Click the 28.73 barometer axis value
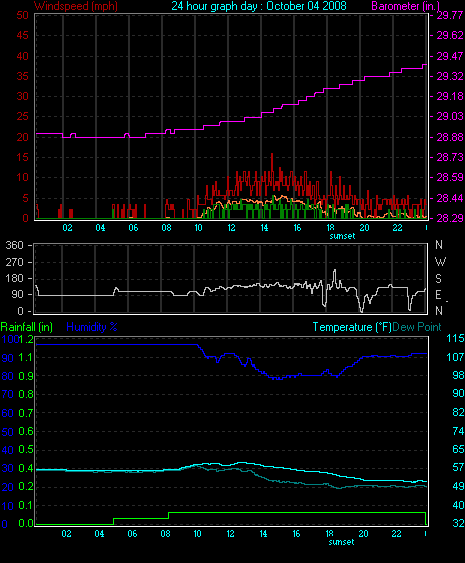Image resolution: width=465 pixels, height=563 pixels. (x=450, y=157)
